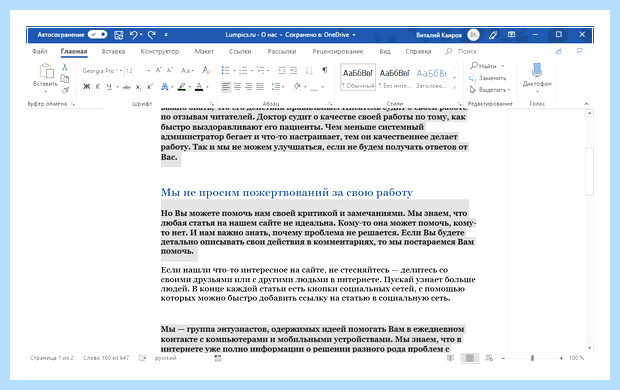This screenshot has height=390, width=620.
Task: Toggle subscript x₂ formatting
Action: (138, 87)
